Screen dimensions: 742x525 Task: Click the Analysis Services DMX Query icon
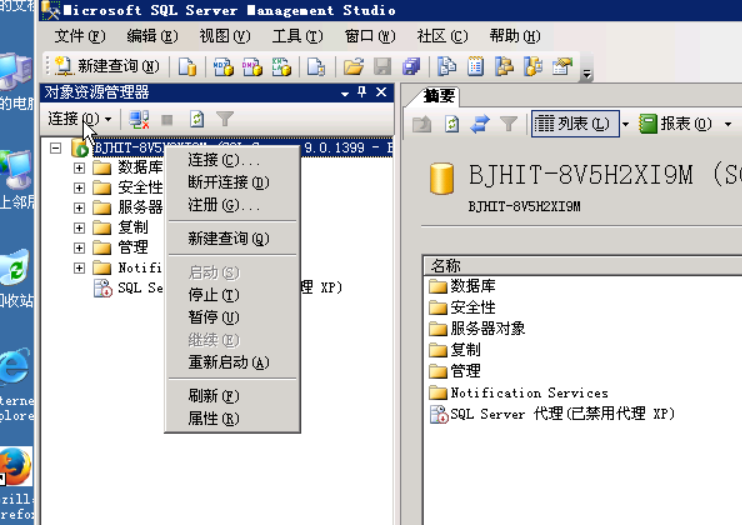[252, 66]
